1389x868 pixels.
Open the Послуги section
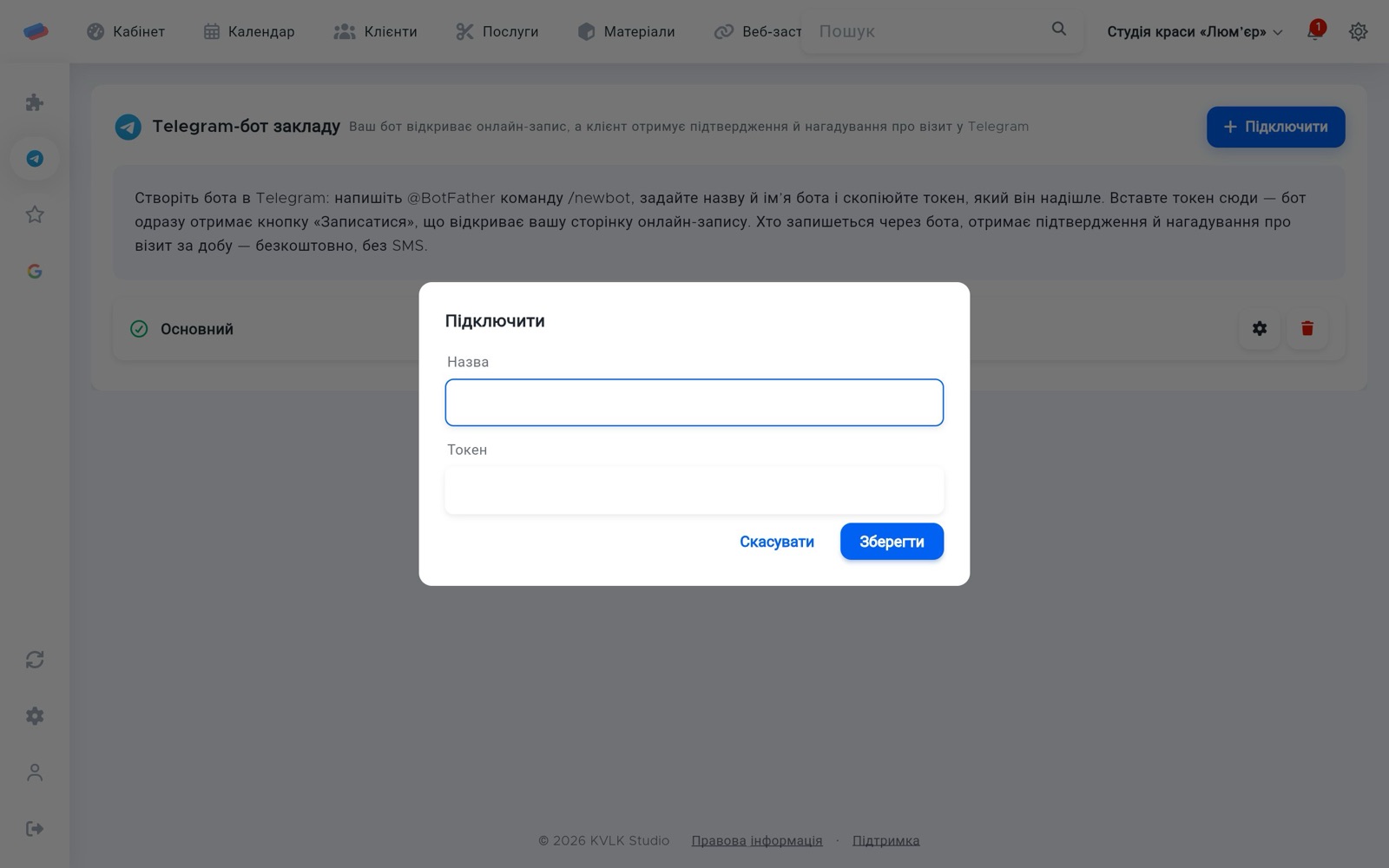click(497, 31)
